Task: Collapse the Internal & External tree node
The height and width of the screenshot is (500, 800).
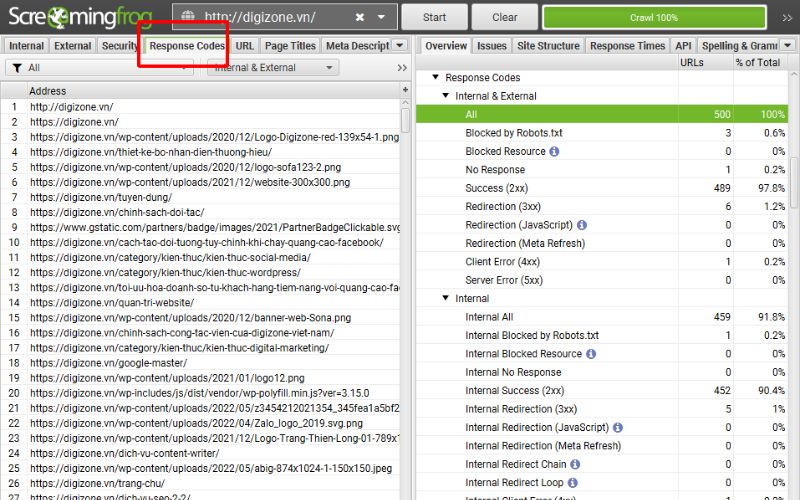Action: click(x=445, y=95)
